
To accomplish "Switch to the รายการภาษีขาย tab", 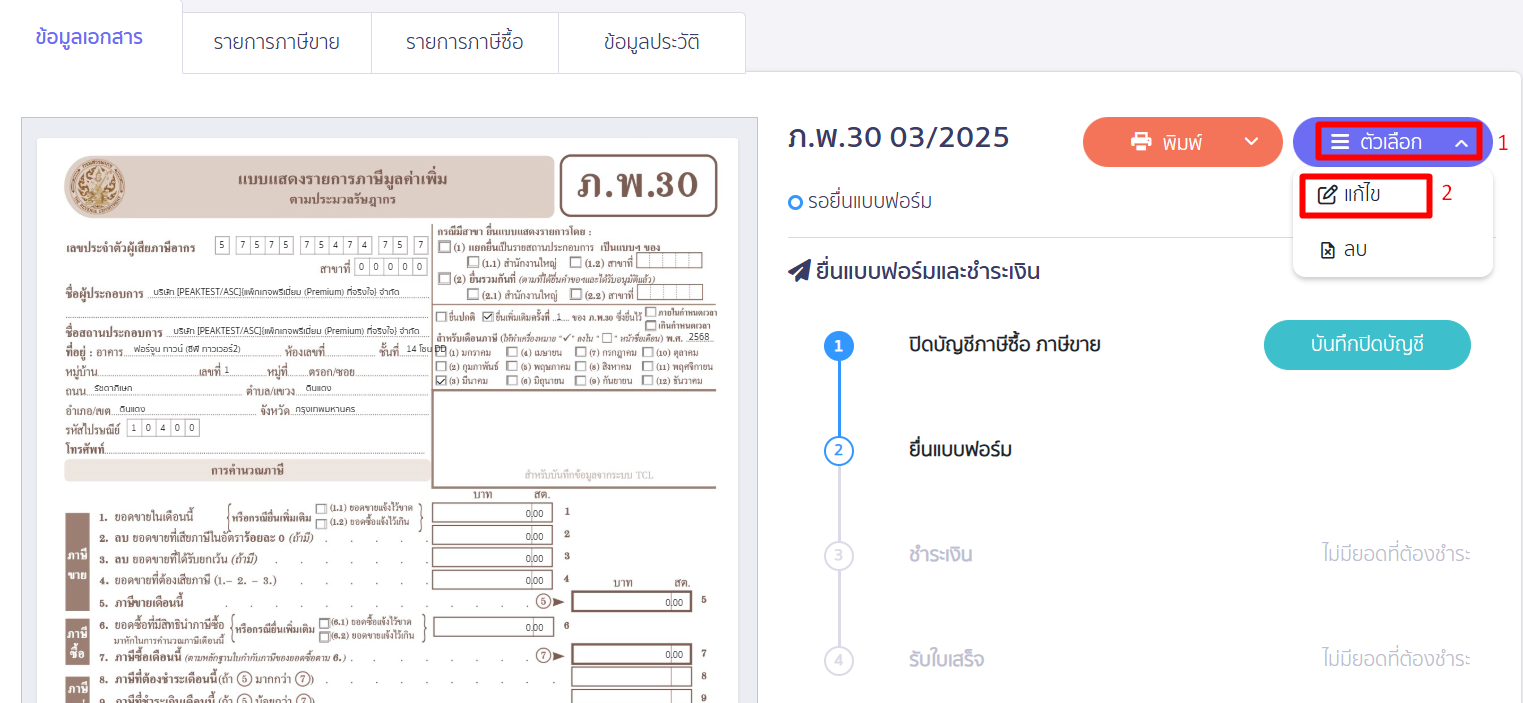I will 276,42.
